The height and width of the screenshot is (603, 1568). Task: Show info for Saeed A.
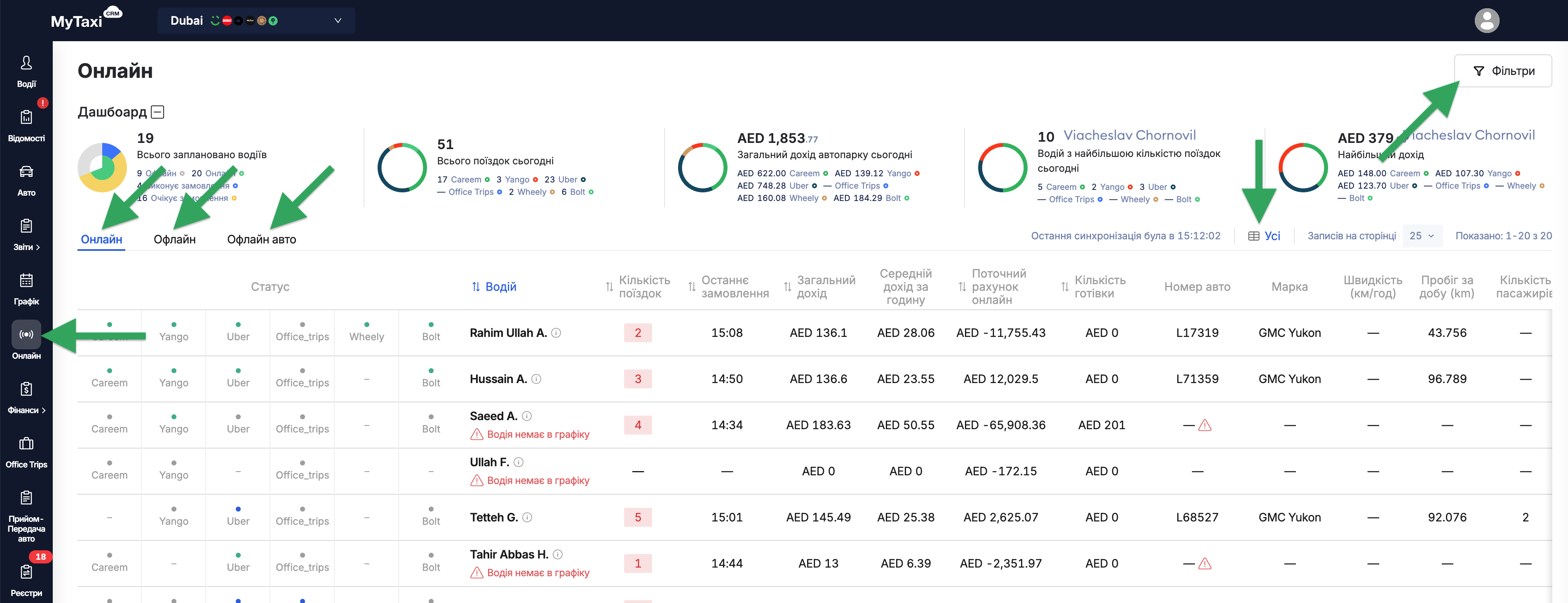click(527, 416)
